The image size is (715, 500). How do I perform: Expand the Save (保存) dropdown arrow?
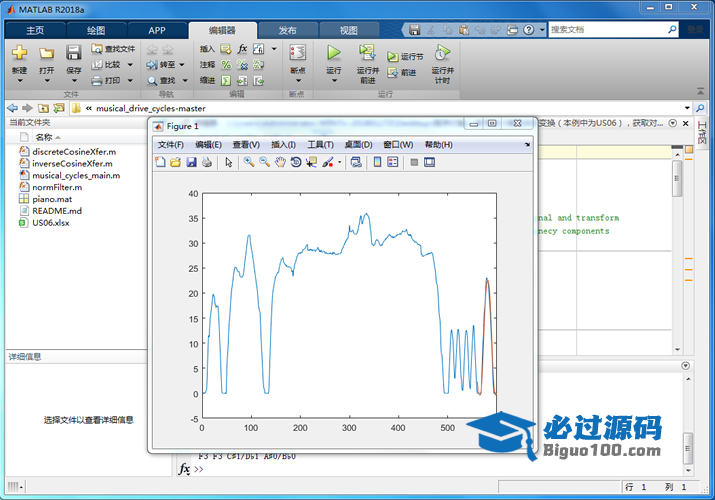click(x=74, y=81)
